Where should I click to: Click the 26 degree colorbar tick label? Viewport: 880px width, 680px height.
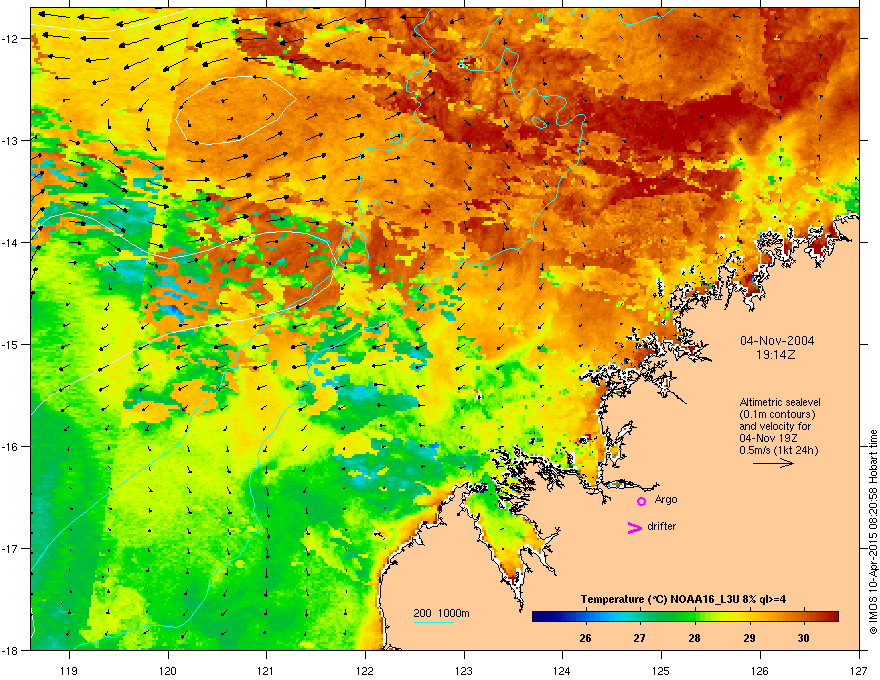click(585, 638)
